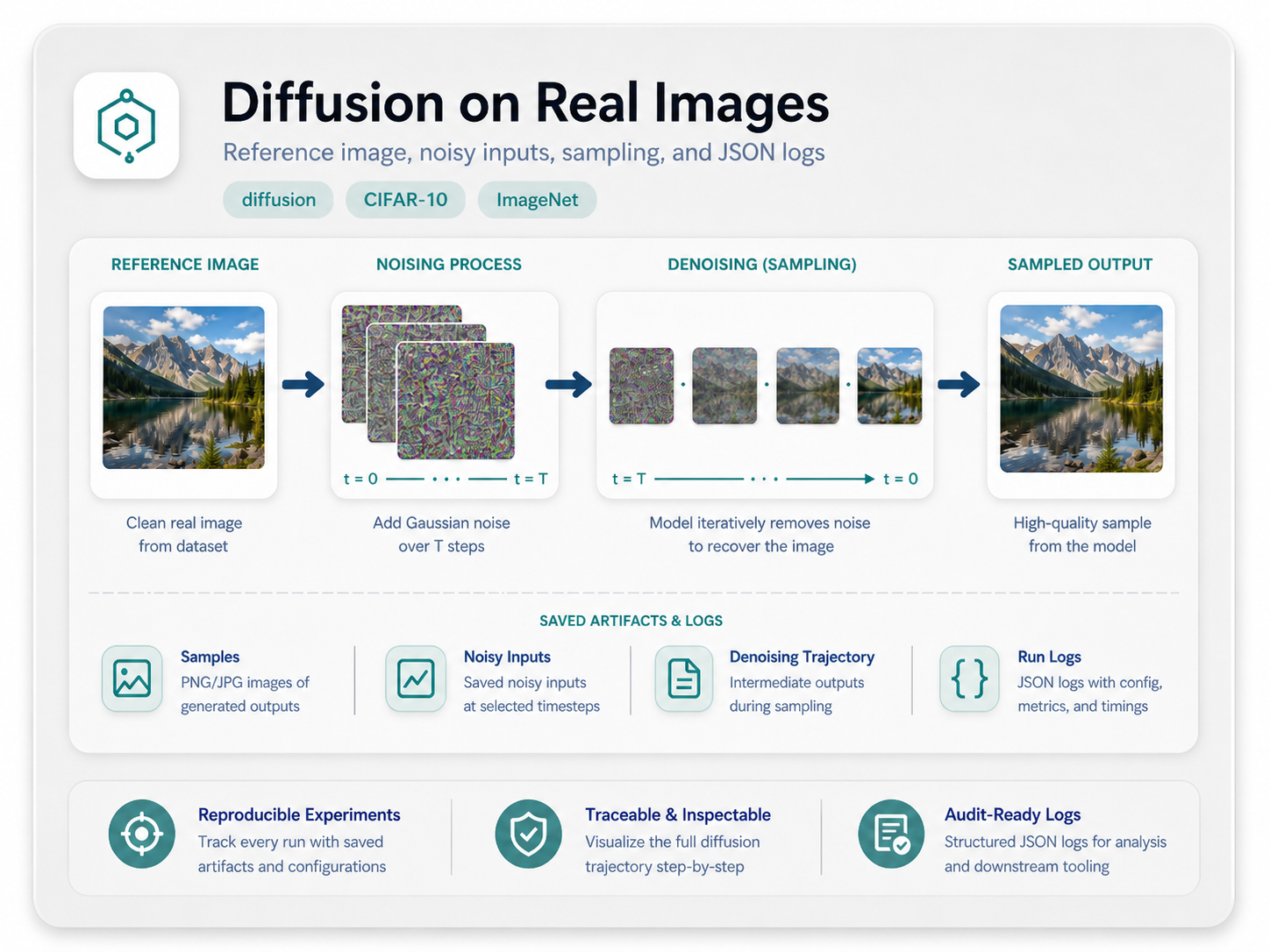Click the Samples title text
Screen dimensions: 1270x952
(x=210, y=657)
